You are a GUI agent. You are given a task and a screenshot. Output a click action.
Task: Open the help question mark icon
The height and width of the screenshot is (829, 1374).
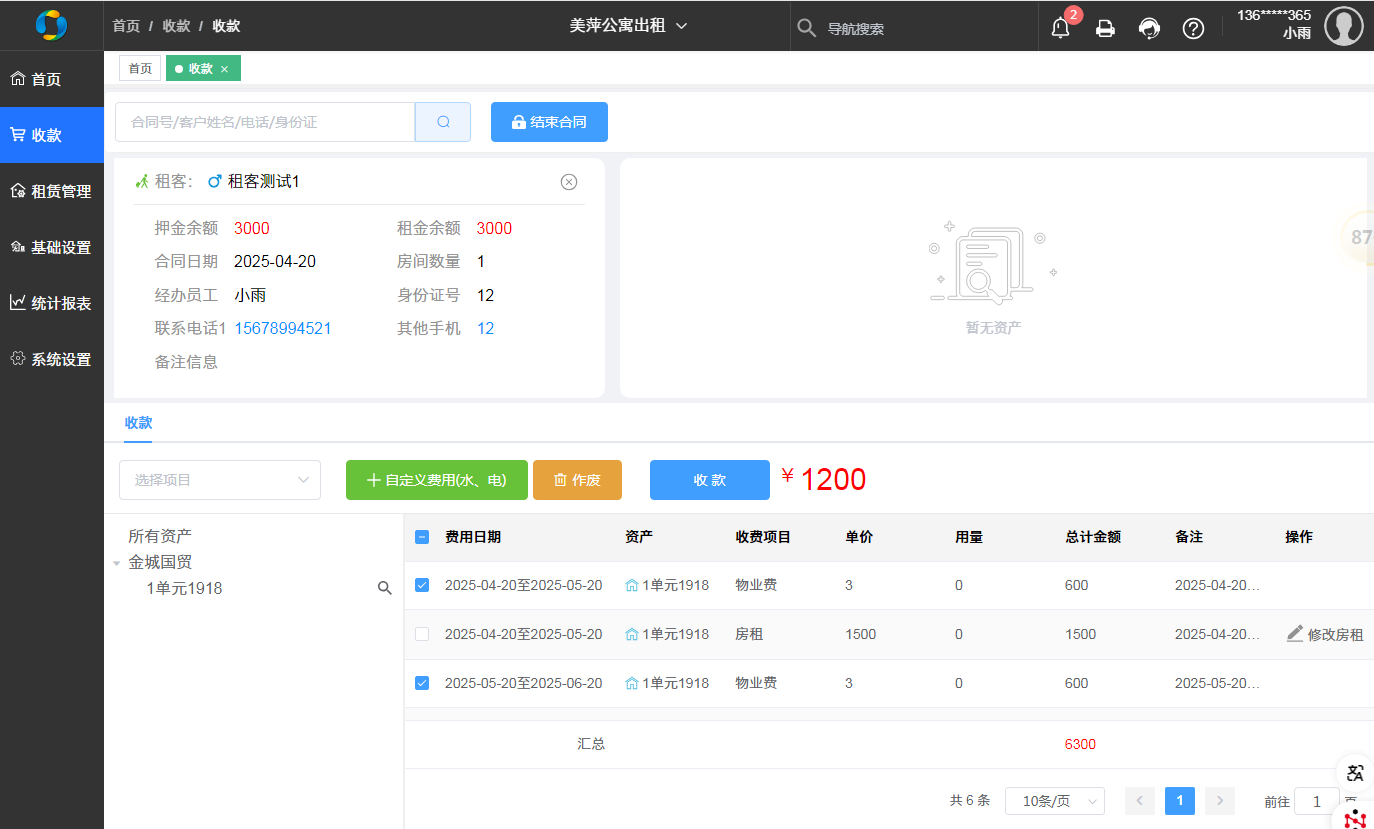(x=1193, y=28)
